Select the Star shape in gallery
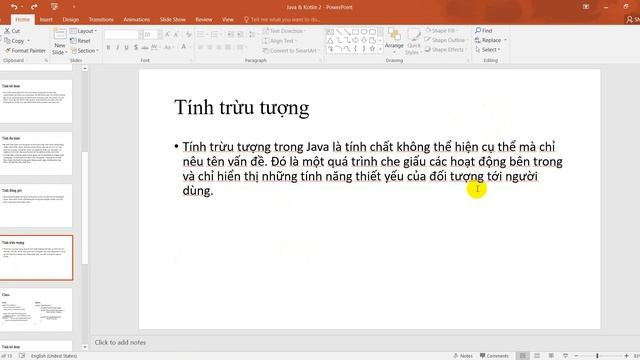Viewport: 640px width, 360px height. pyautogui.click(x=372, y=49)
